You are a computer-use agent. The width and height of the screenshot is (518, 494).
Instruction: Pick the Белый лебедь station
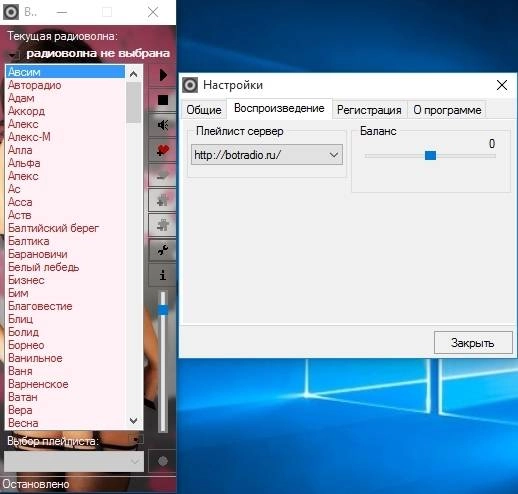[65, 267]
